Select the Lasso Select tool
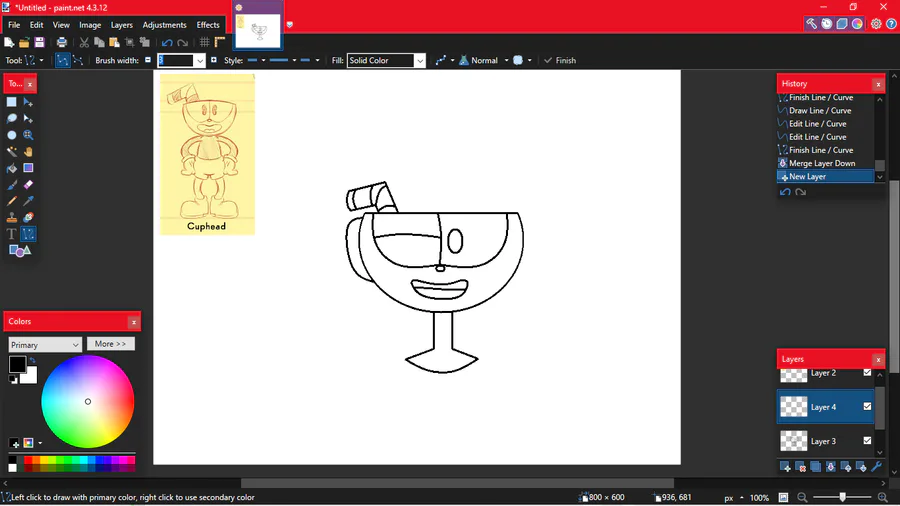This screenshot has width=900, height=506. point(11,119)
